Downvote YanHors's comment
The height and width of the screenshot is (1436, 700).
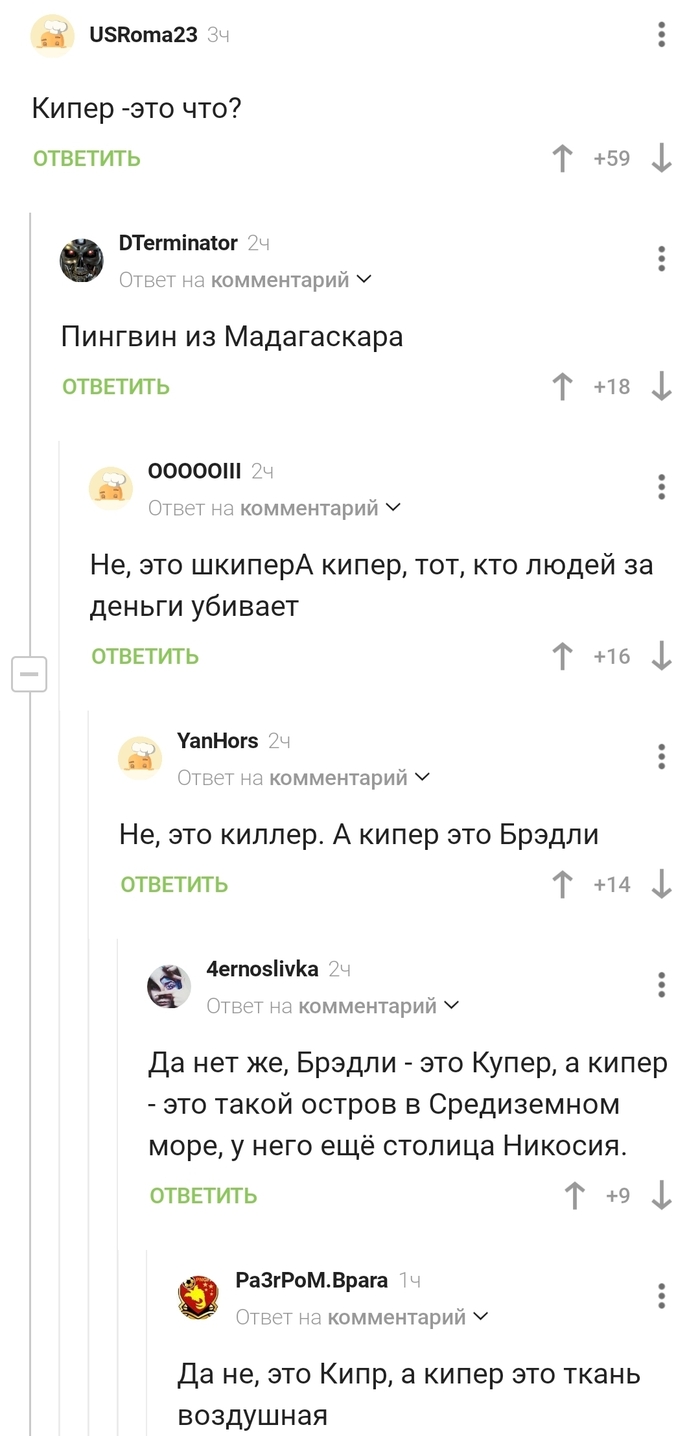661,884
